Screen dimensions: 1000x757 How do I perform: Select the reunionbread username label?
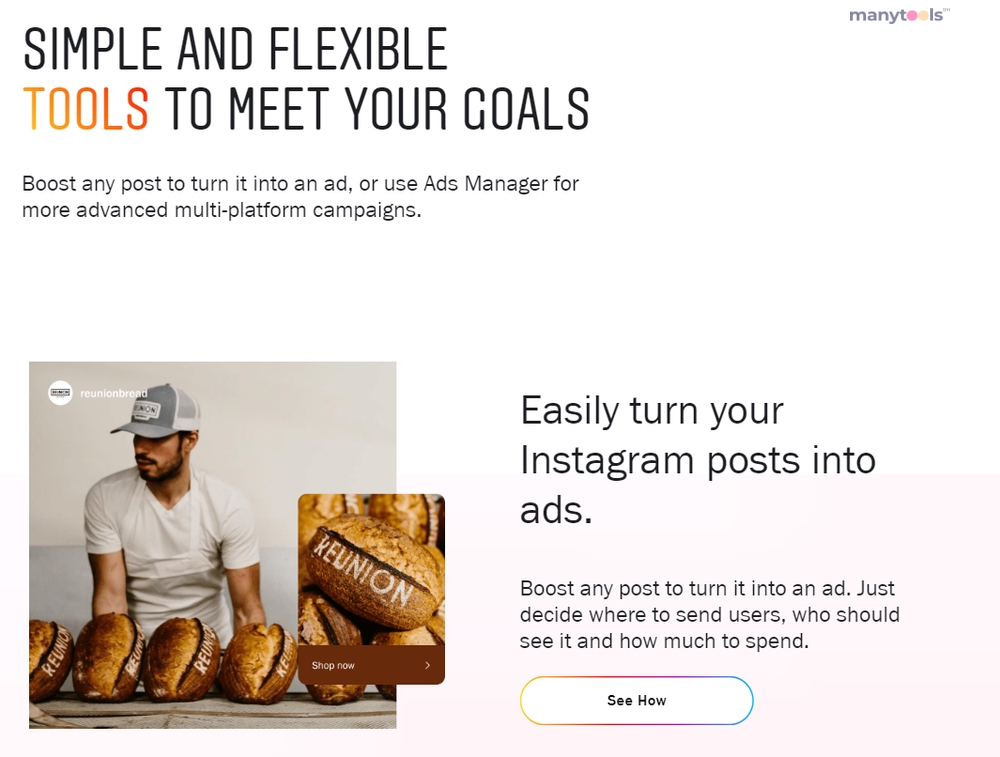click(114, 393)
